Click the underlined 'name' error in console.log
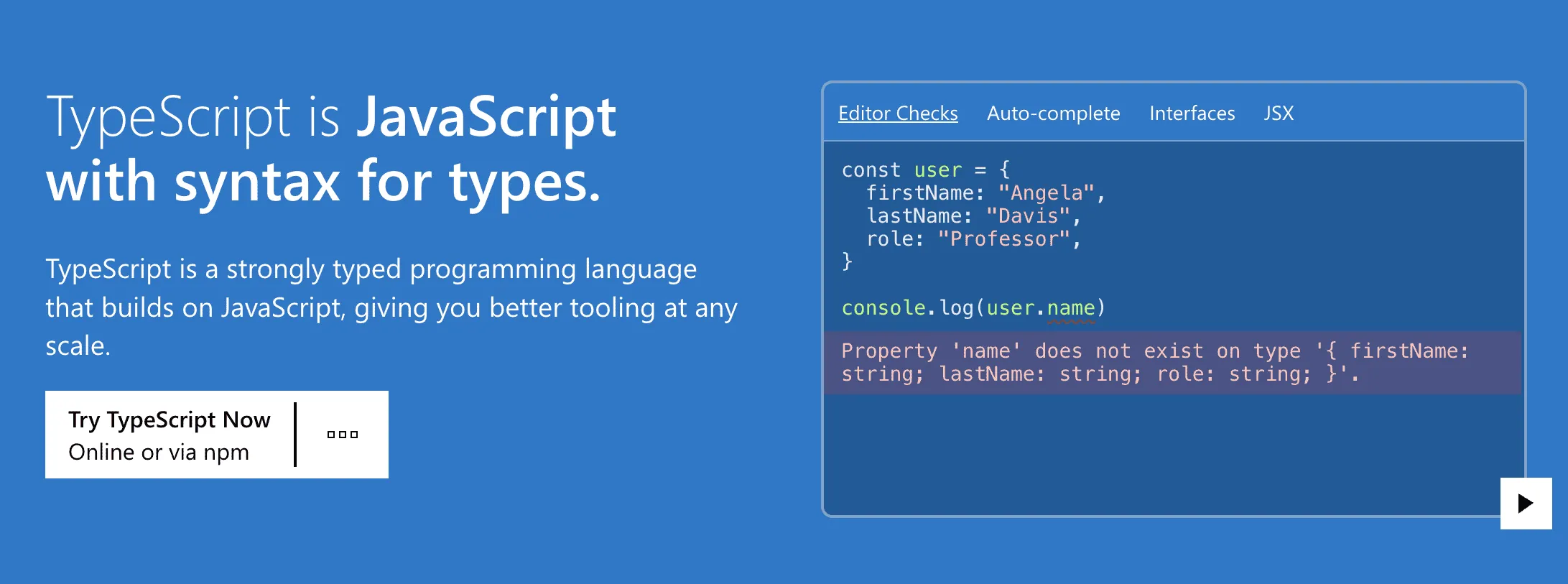The image size is (1568, 584). click(1071, 309)
